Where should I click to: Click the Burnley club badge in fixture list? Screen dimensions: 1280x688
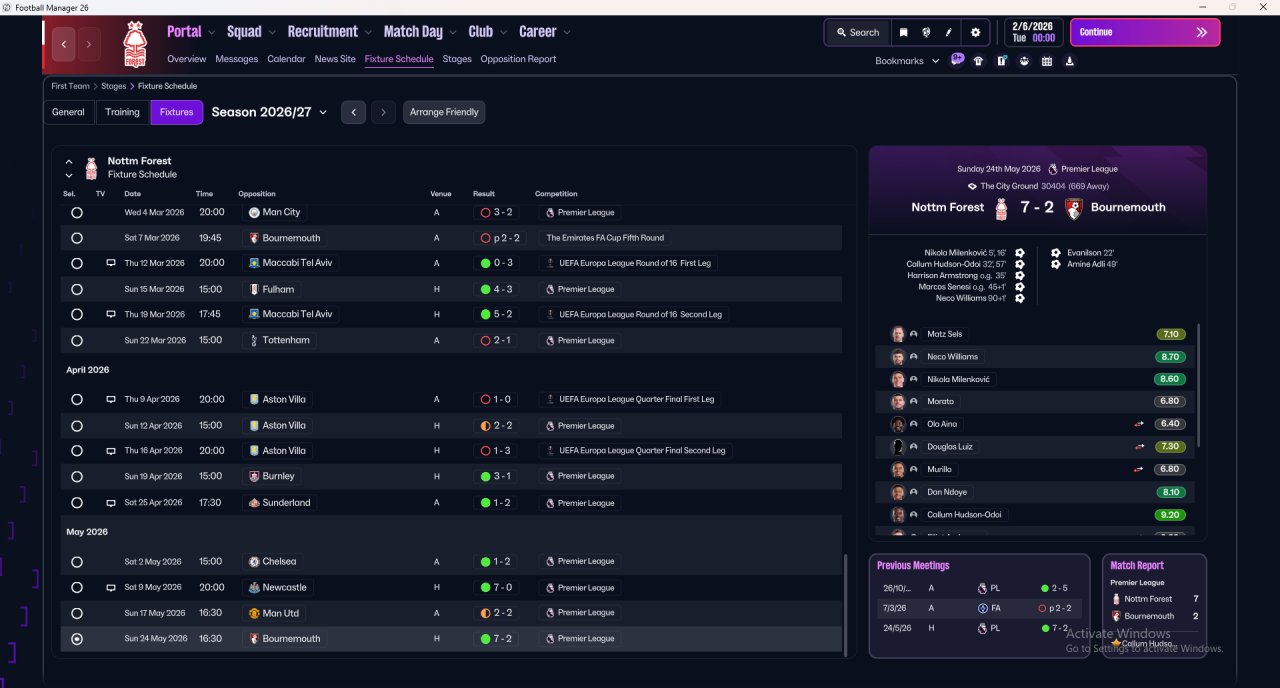click(x=254, y=476)
